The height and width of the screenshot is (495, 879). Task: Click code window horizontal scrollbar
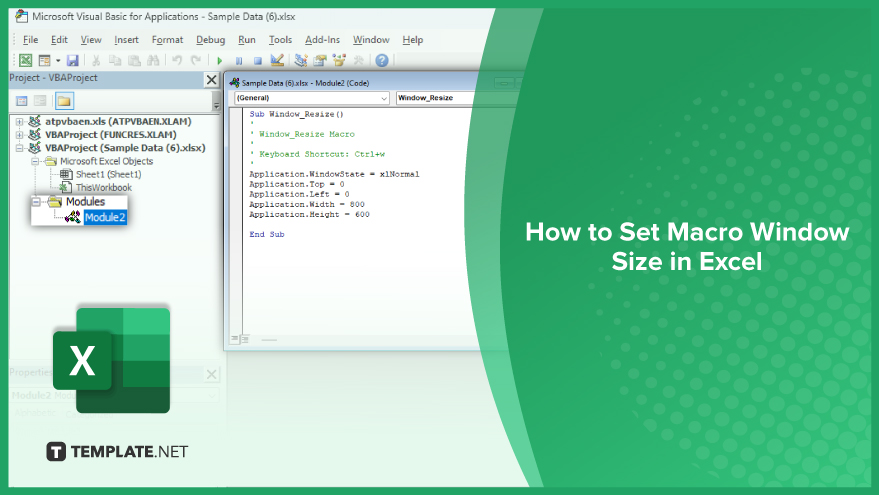click(269, 340)
